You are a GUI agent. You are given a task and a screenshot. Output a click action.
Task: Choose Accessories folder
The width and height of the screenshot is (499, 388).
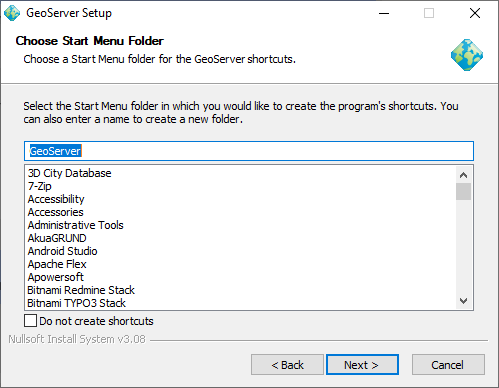coord(56,212)
